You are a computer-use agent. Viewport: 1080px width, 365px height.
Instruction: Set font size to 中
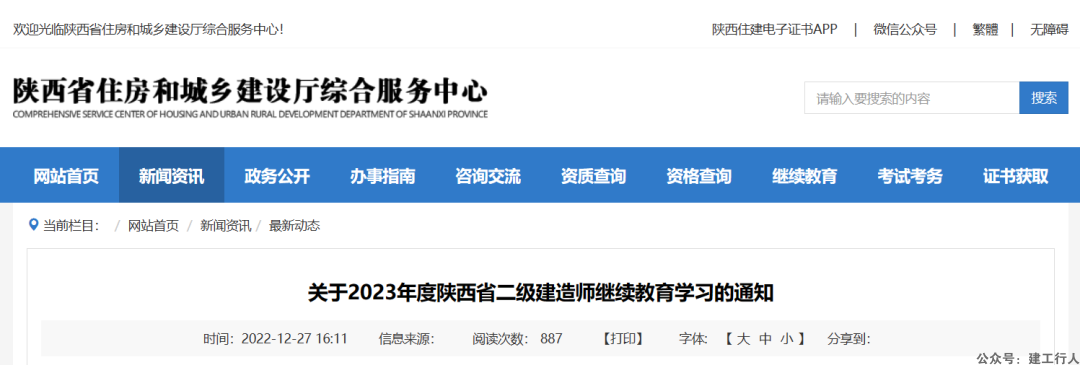pyautogui.click(x=765, y=338)
